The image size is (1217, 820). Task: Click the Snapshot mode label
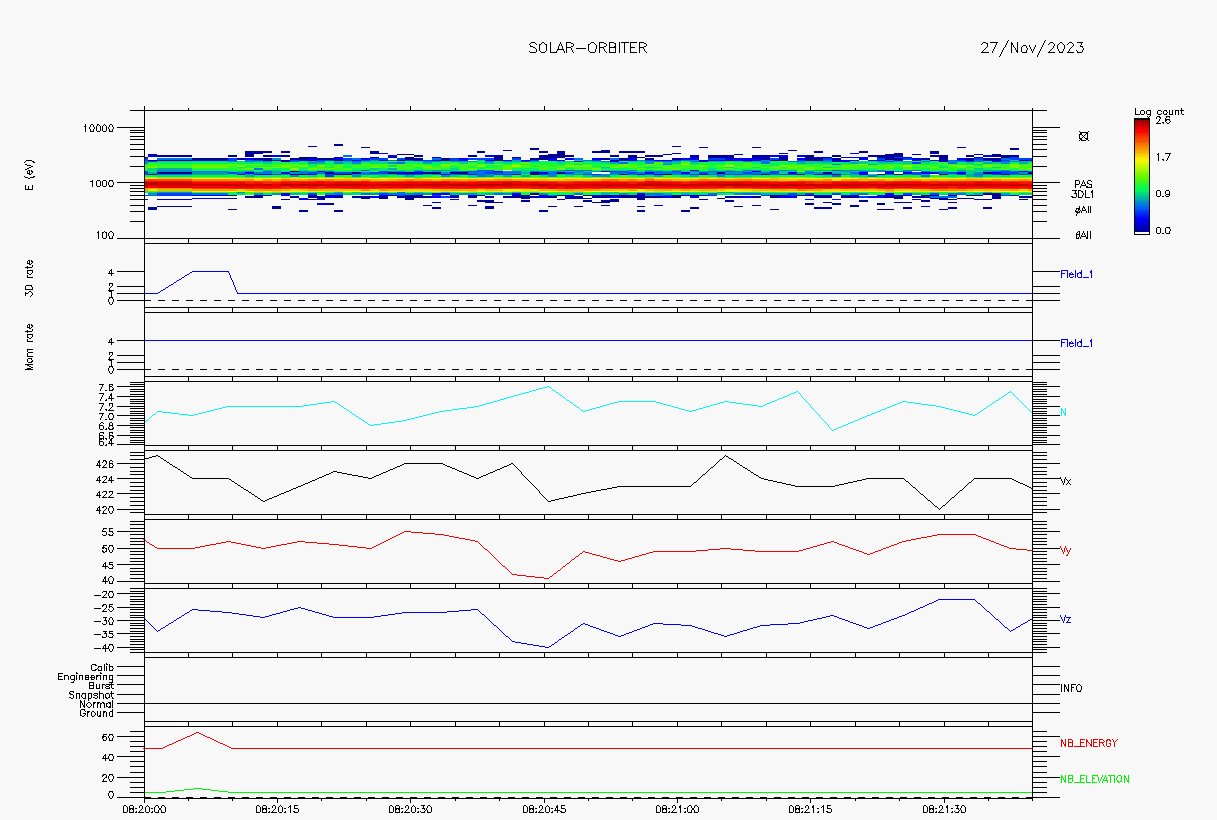(x=91, y=695)
